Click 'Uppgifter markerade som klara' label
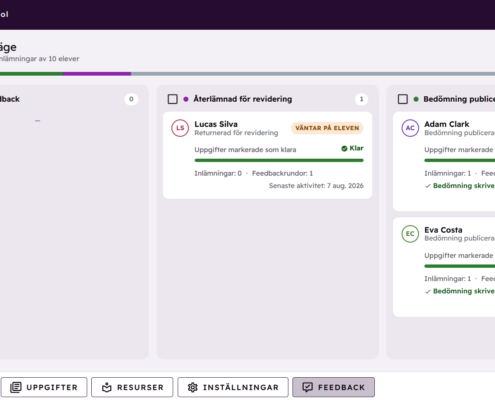This screenshot has width=495, height=400. [245, 150]
